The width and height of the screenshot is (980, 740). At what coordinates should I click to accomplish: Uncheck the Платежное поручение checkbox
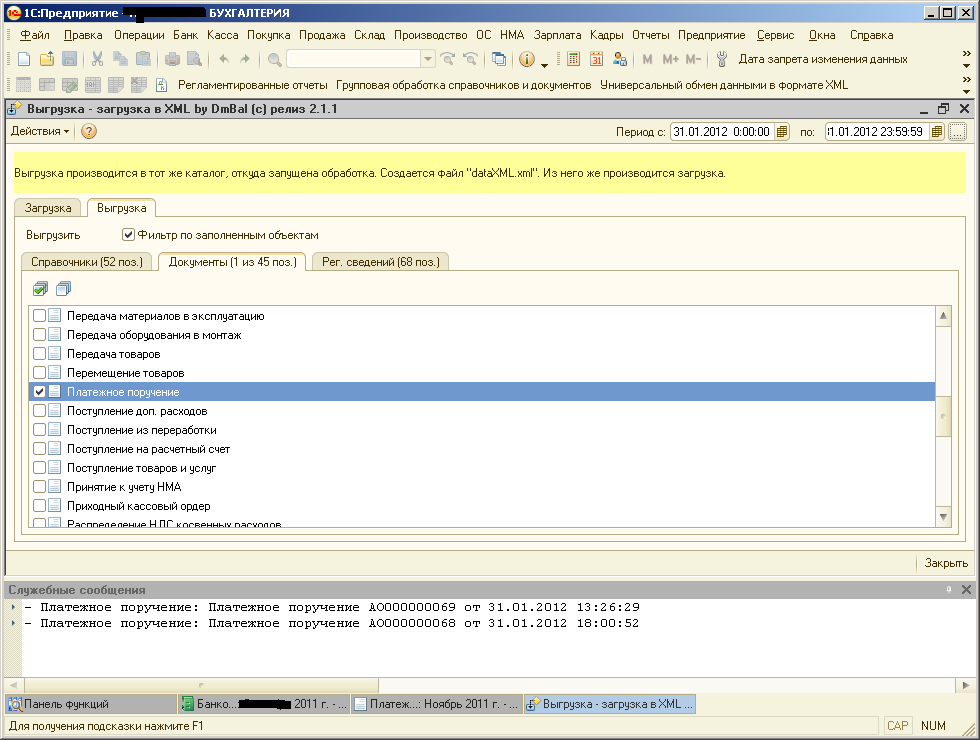39,391
